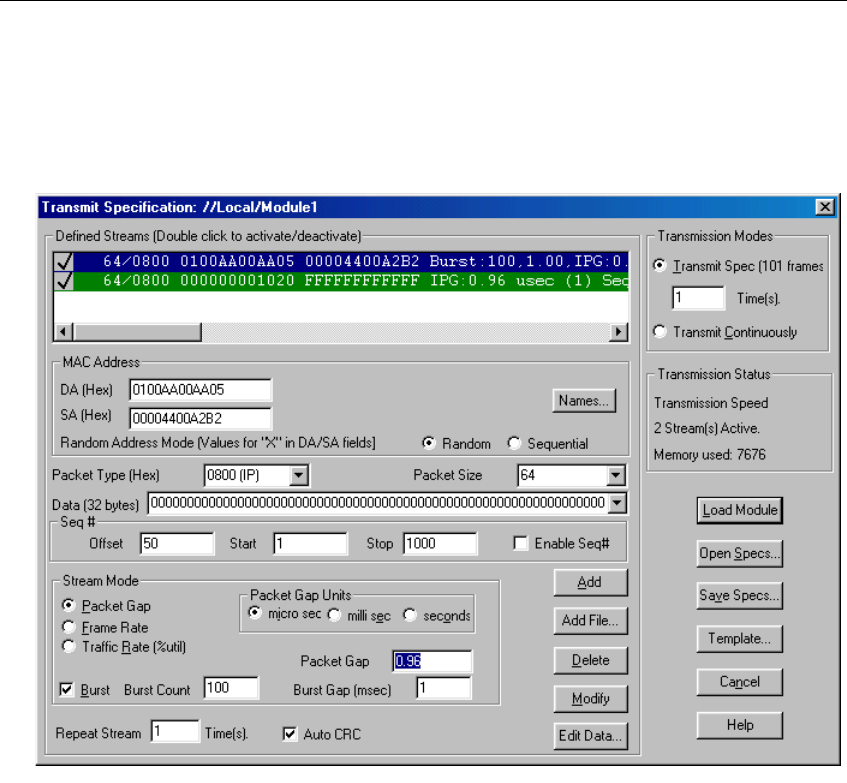Select Transmit Spec transmission mode
Screen dimensions: 847x783
(x=660, y=266)
